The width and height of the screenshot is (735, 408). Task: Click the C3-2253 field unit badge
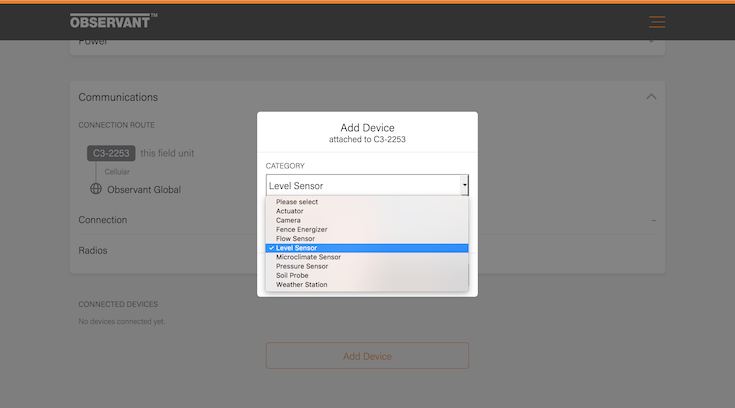click(x=110, y=153)
